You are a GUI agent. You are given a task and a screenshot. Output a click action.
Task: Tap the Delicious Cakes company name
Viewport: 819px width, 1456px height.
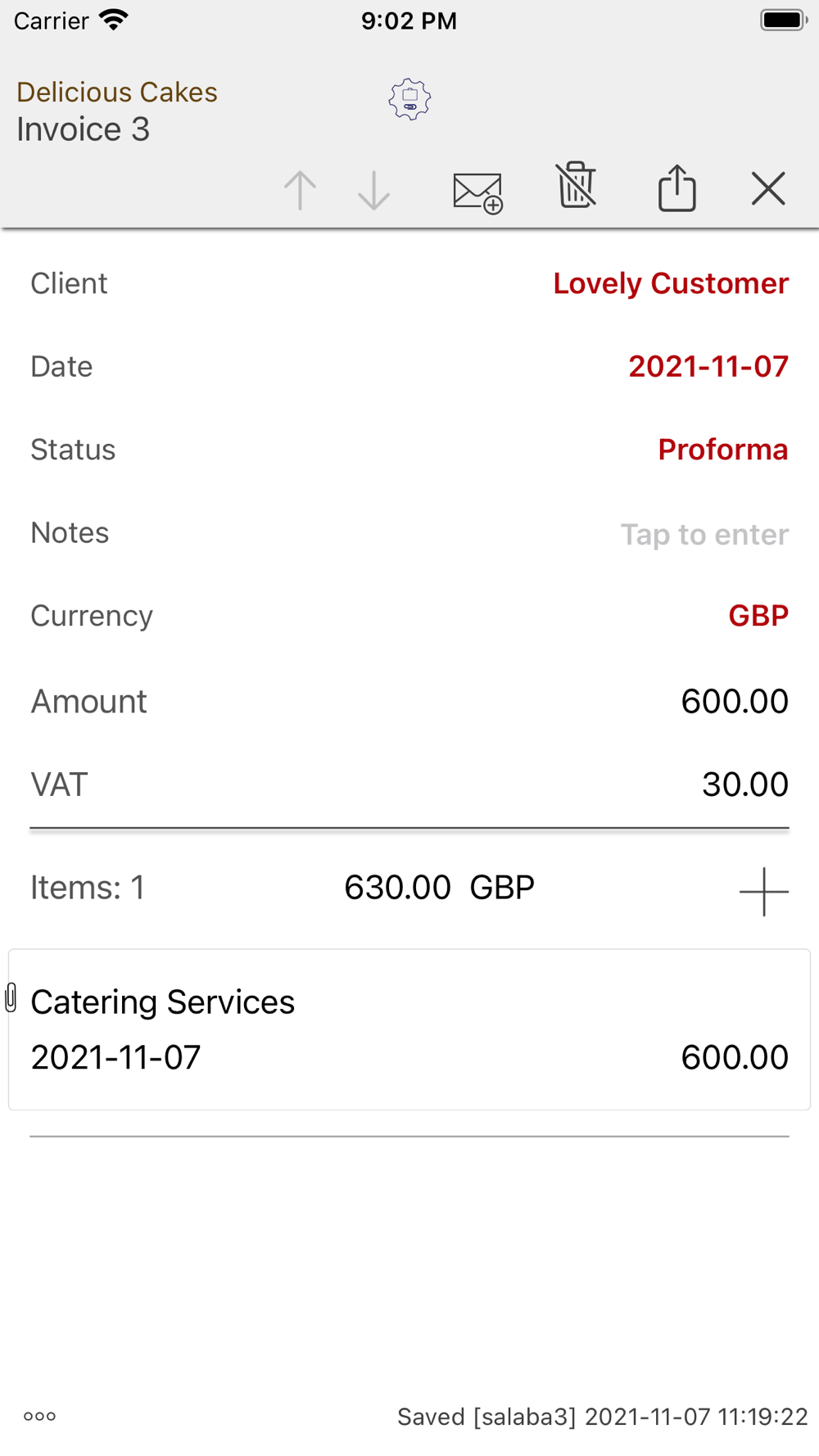(x=117, y=92)
